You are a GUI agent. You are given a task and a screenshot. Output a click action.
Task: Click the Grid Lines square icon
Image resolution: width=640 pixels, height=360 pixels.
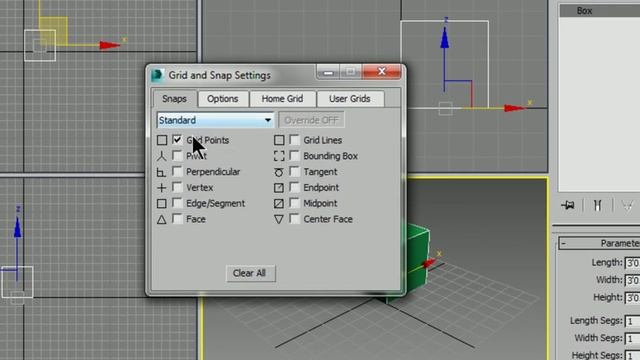click(x=279, y=140)
